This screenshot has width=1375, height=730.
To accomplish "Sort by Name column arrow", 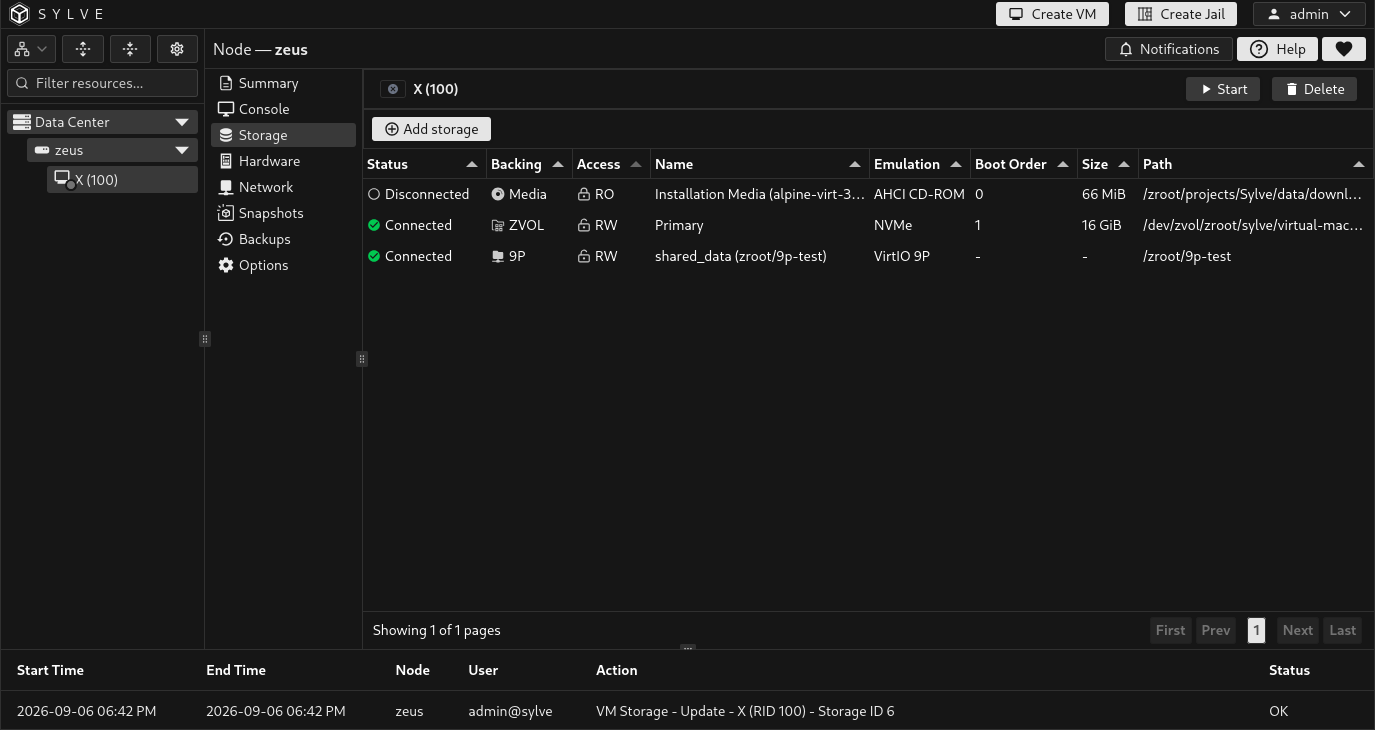I will (855, 164).
